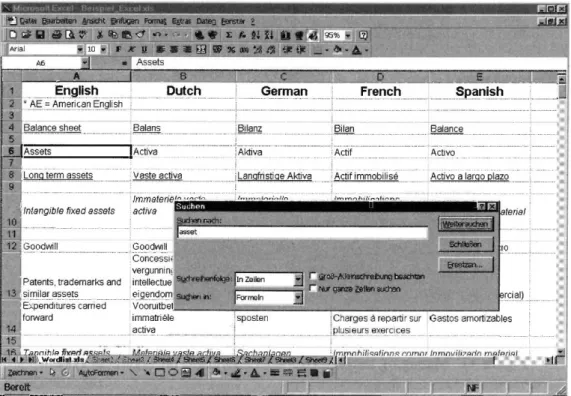The width and height of the screenshot is (571, 396).
Task: Save the workbook with the disk icon
Action: click(40, 35)
